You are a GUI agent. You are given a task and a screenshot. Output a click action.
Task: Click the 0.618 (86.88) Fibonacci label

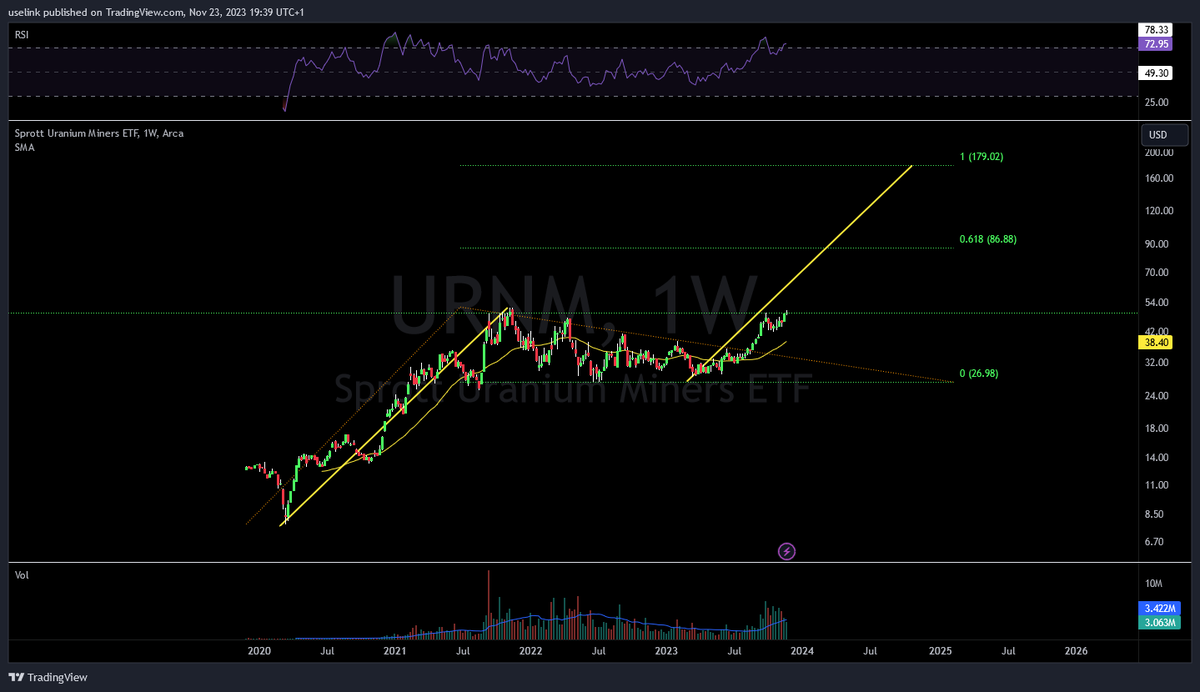pos(988,240)
